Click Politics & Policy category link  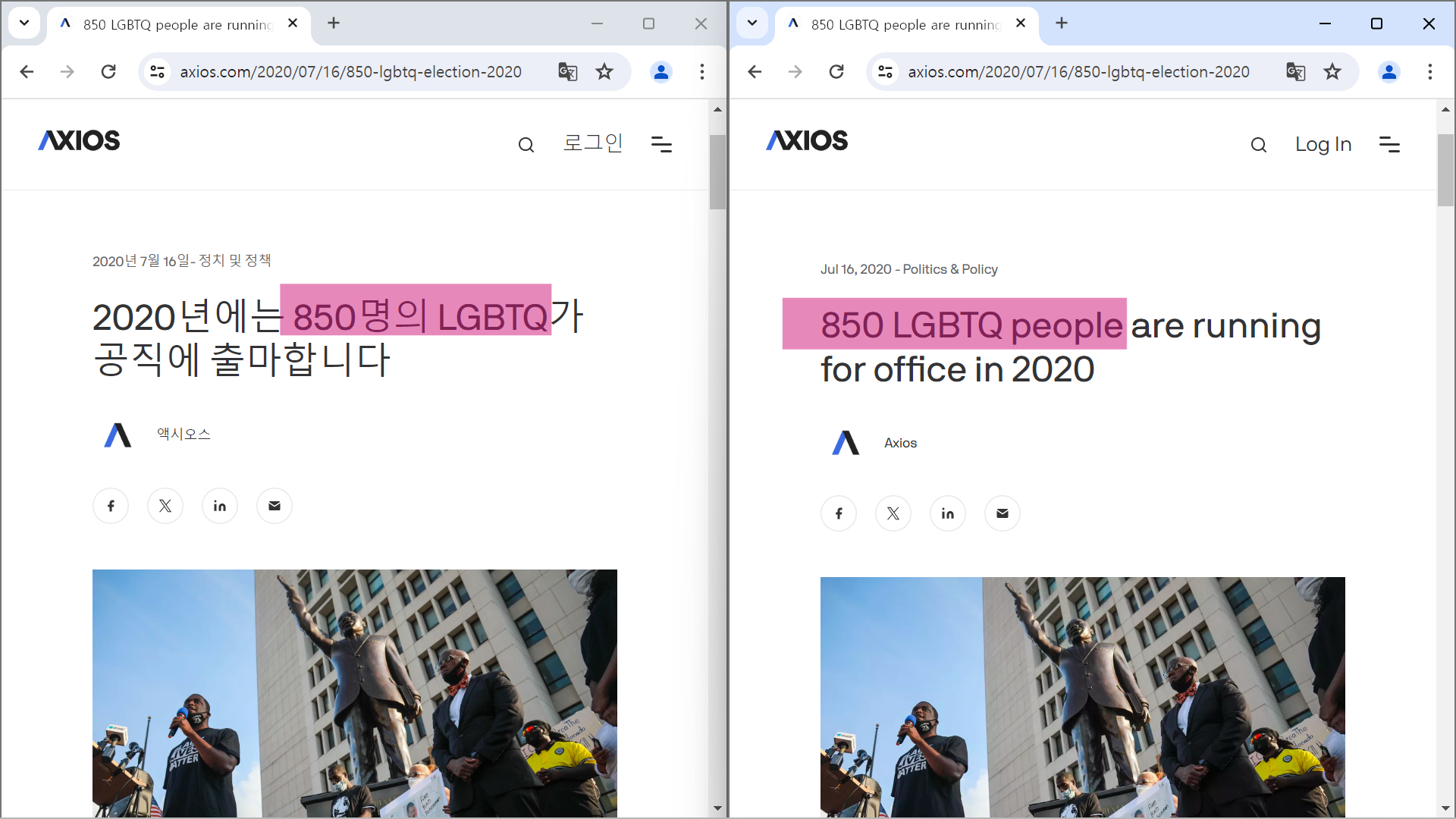coord(950,269)
